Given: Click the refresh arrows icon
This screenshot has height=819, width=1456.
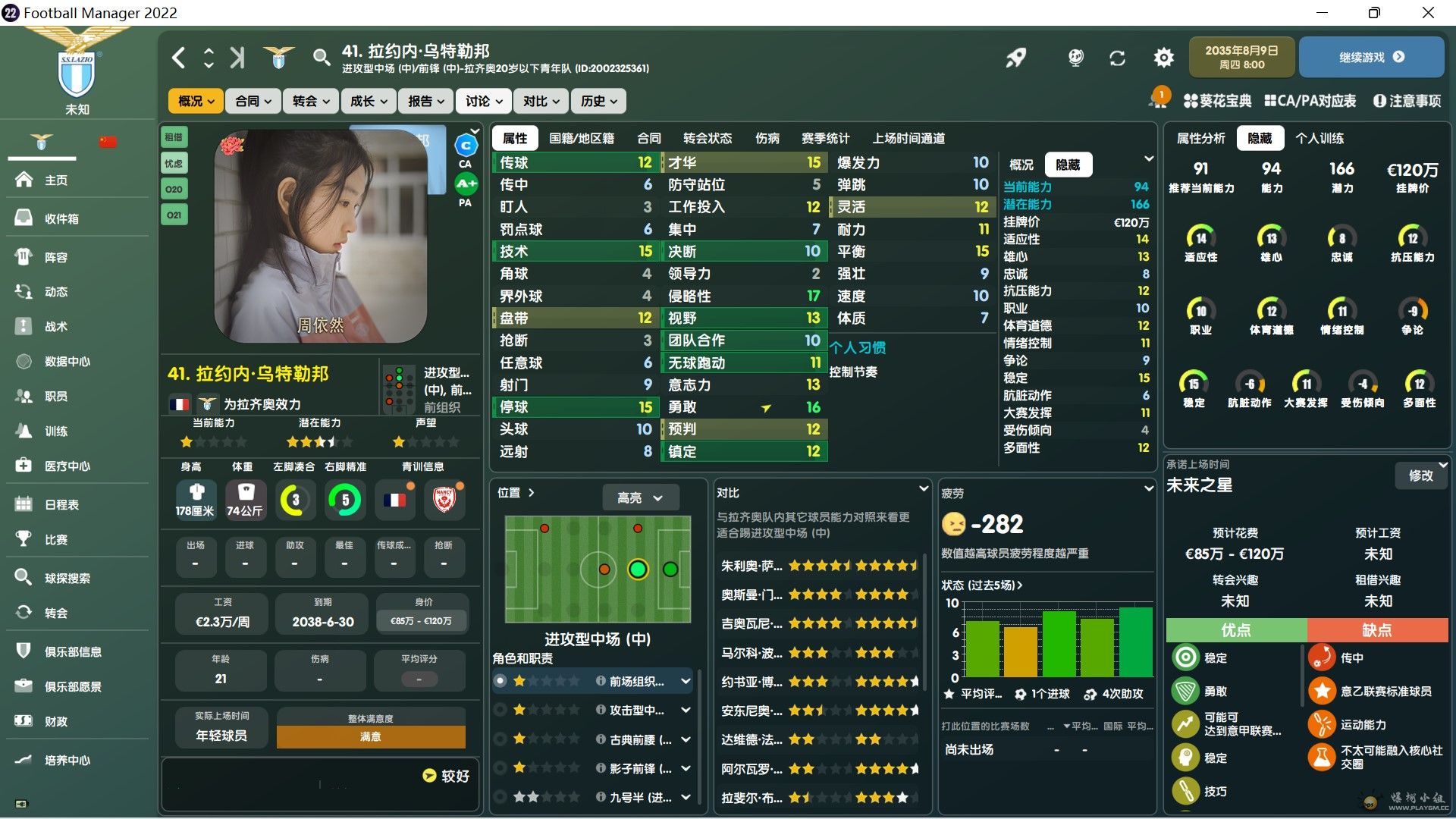Looking at the screenshot, I should 1117,58.
